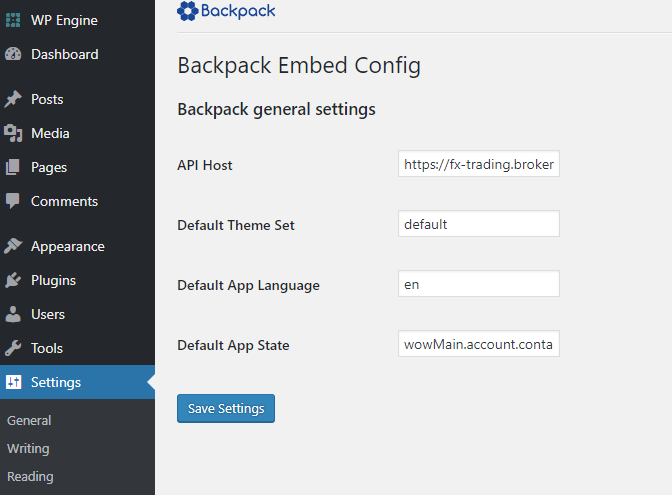The height and width of the screenshot is (495, 672).
Task: Click the Users person icon
Action: click(13, 314)
